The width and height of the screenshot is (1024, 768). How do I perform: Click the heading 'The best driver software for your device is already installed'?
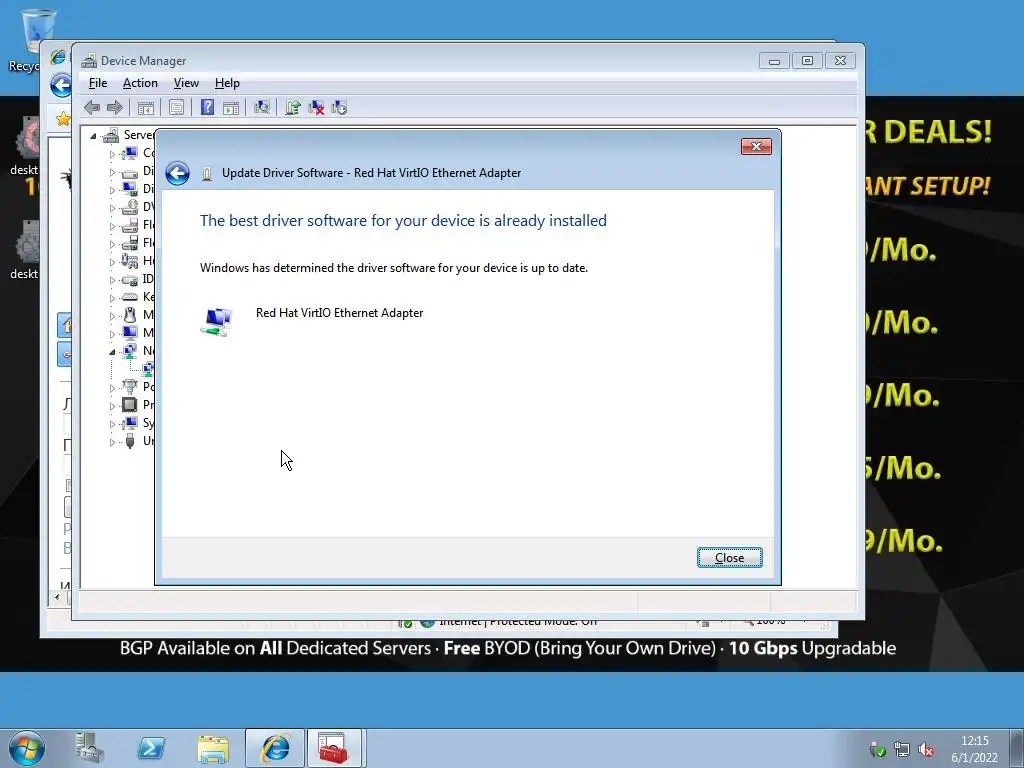click(403, 221)
